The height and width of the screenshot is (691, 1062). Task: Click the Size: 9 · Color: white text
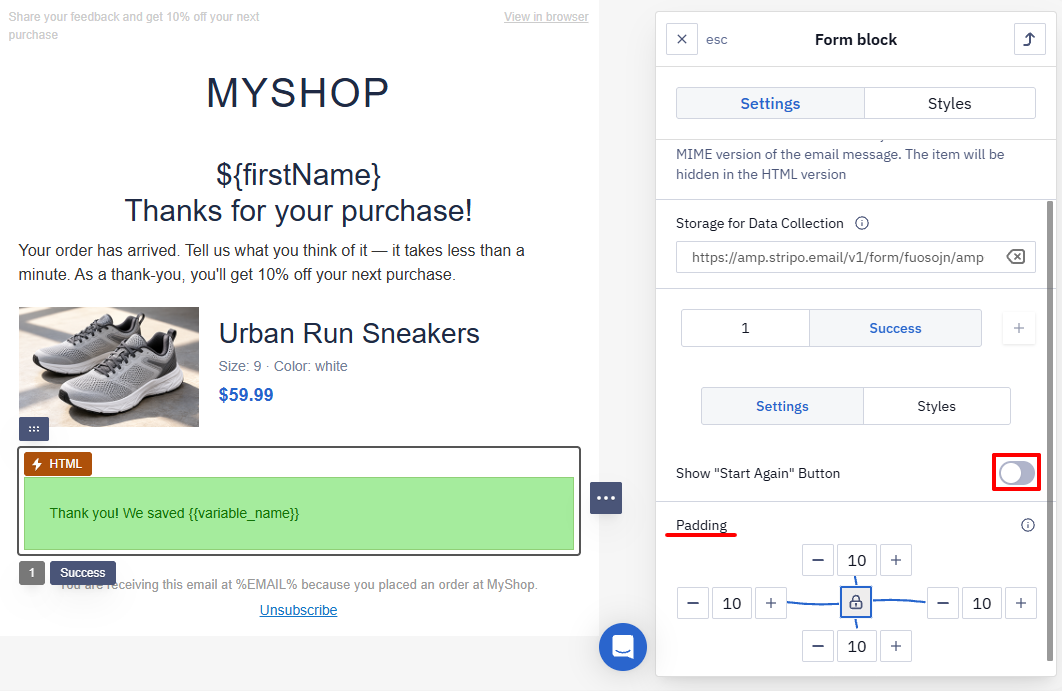pos(283,367)
